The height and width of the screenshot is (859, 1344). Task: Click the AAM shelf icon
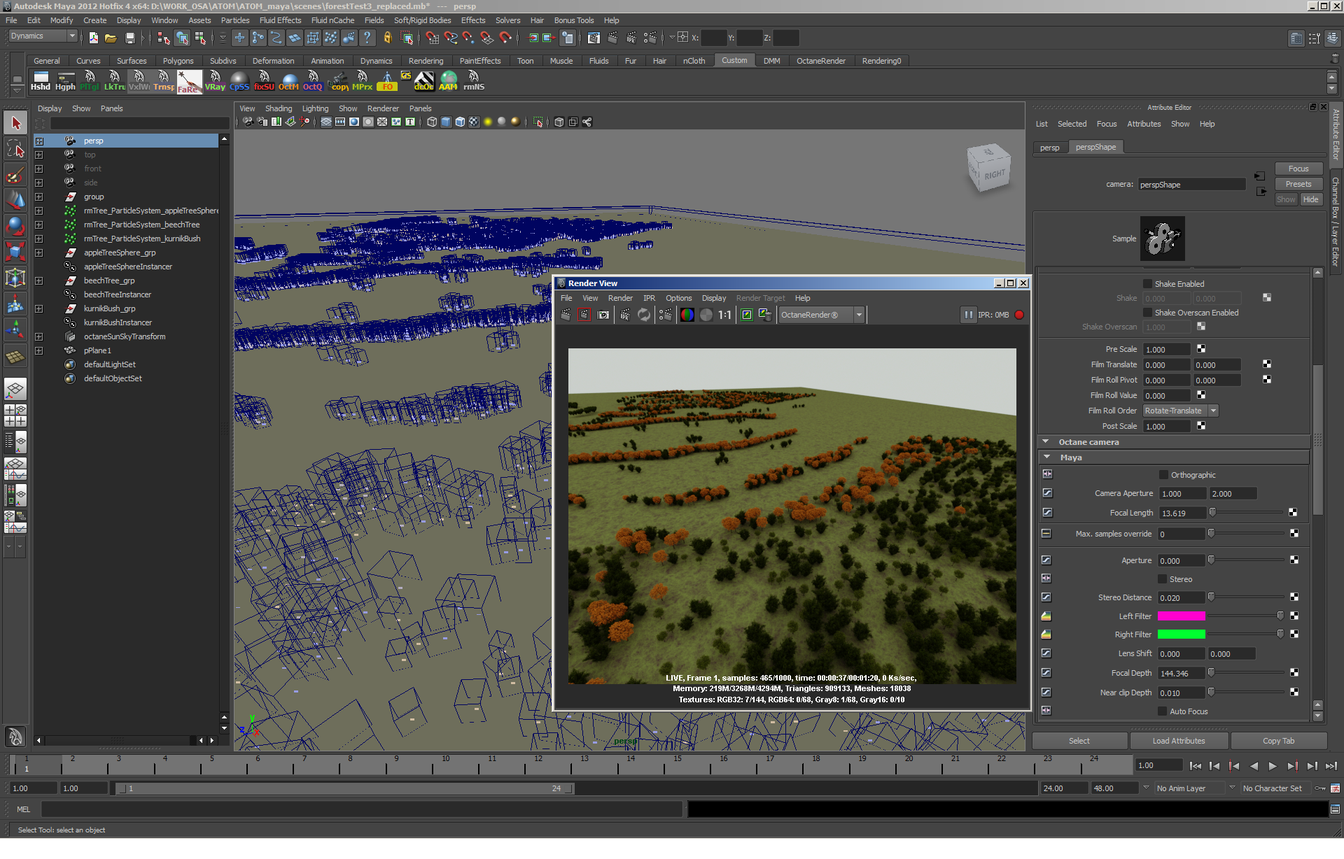click(448, 81)
